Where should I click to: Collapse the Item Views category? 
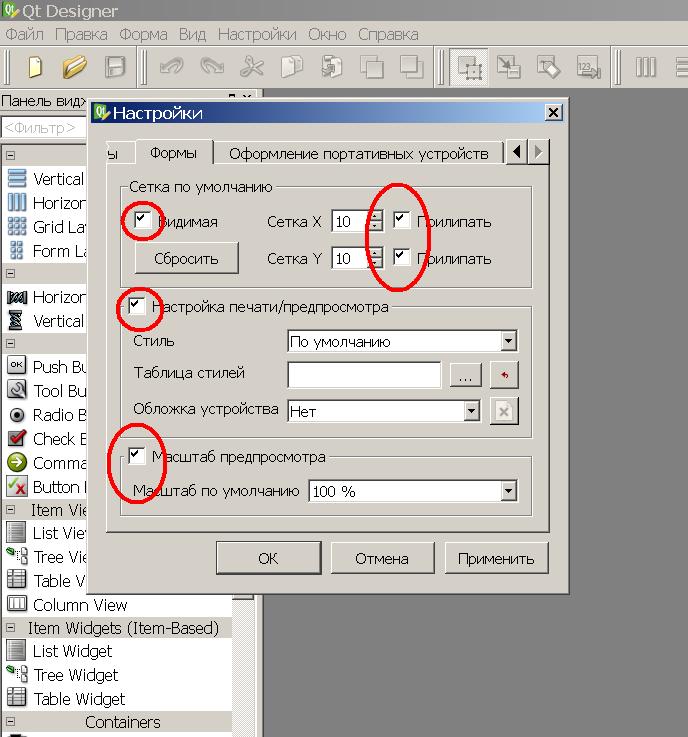(10, 510)
